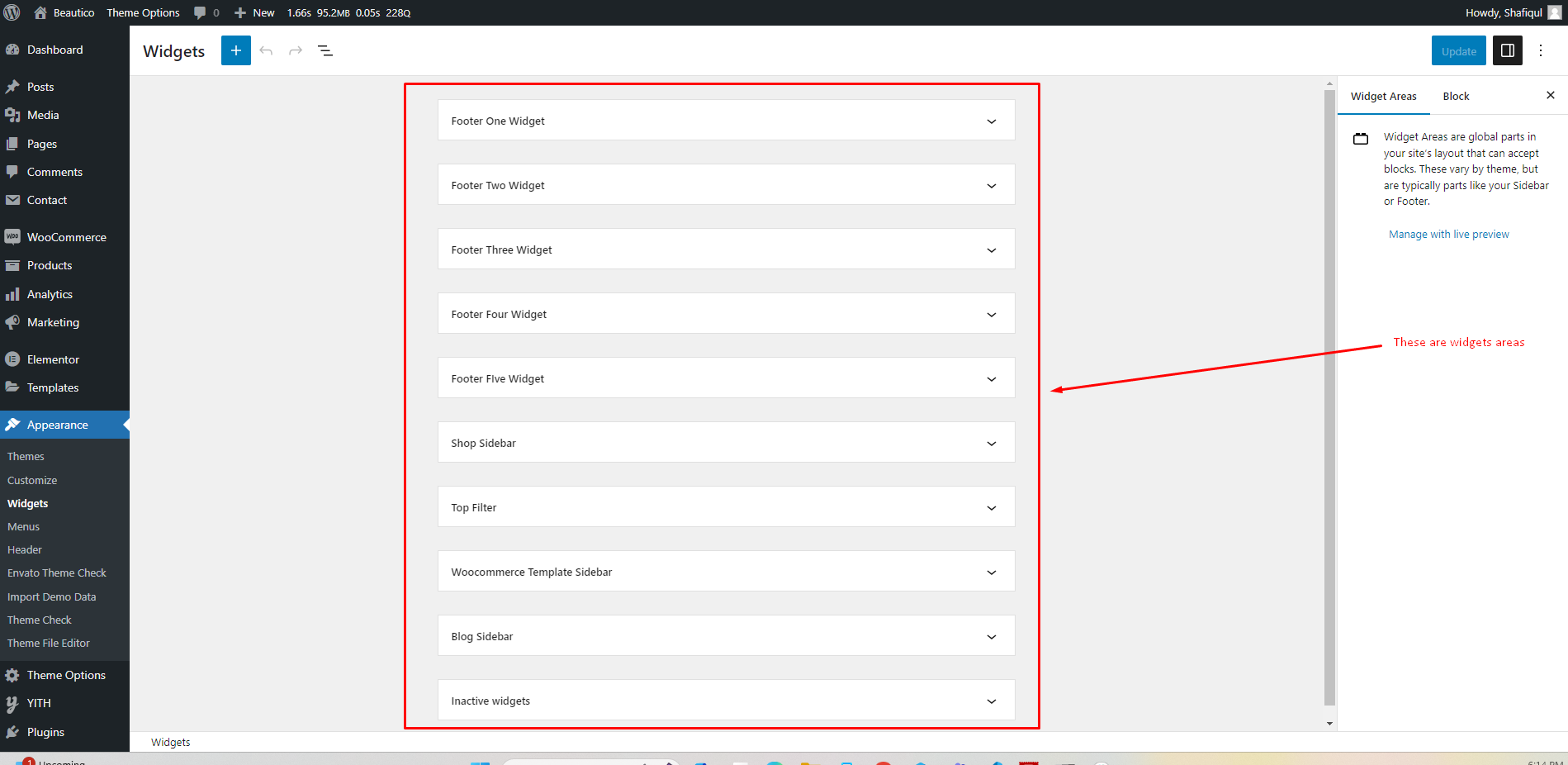Open the Appearance menu in the sidebar

point(64,425)
